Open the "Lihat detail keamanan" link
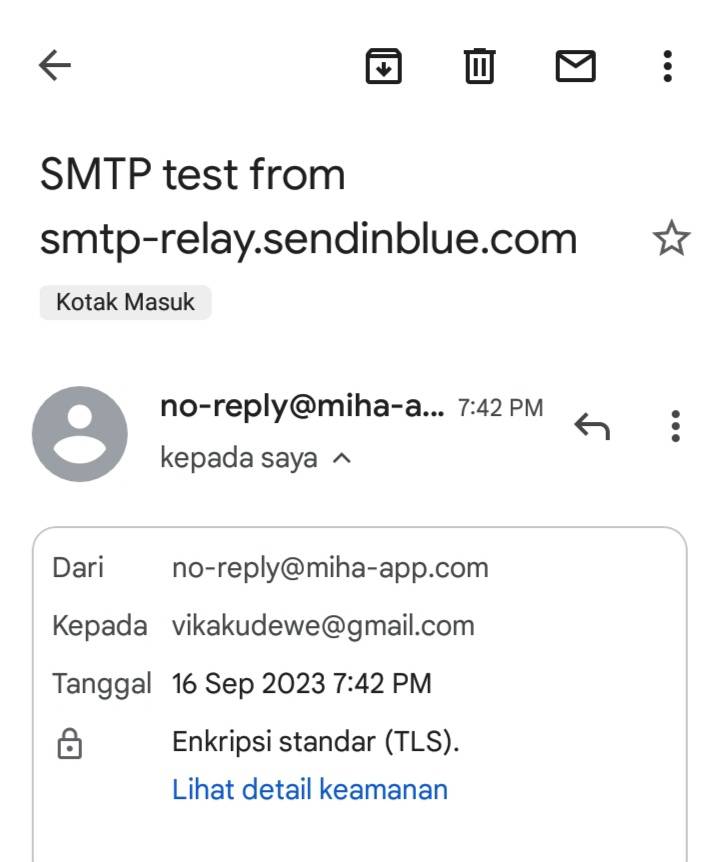Image resolution: width=712 pixels, height=862 pixels. coord(309,789)
